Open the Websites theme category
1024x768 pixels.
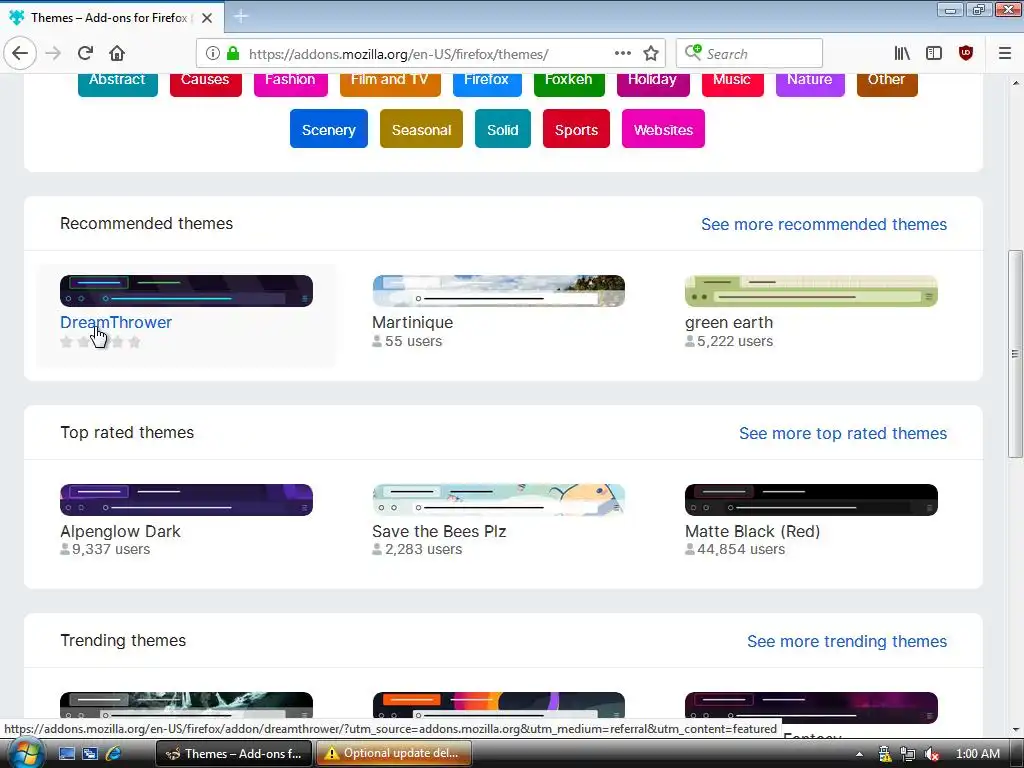(663, 129)
